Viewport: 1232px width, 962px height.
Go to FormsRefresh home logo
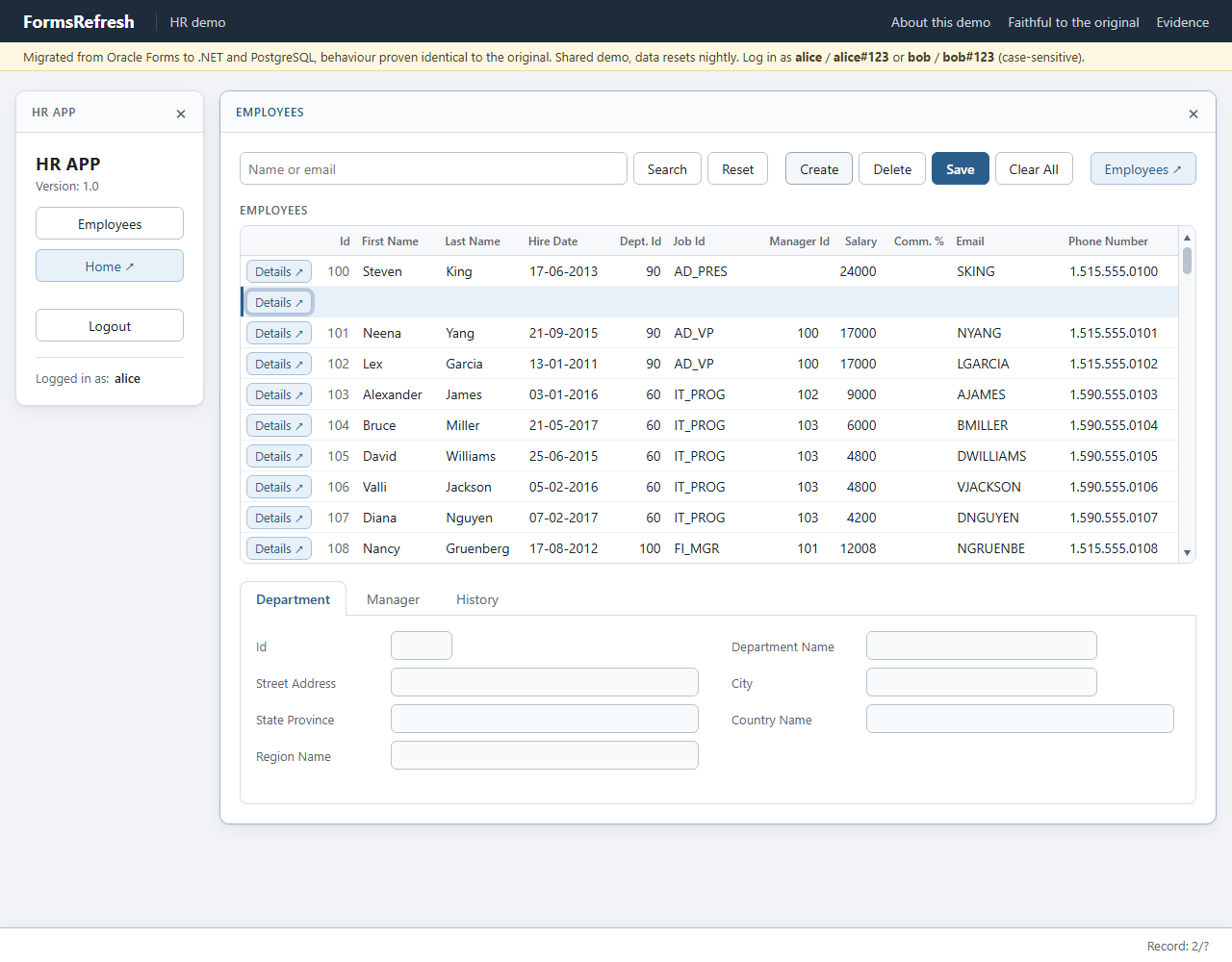(x=79, y=21)
